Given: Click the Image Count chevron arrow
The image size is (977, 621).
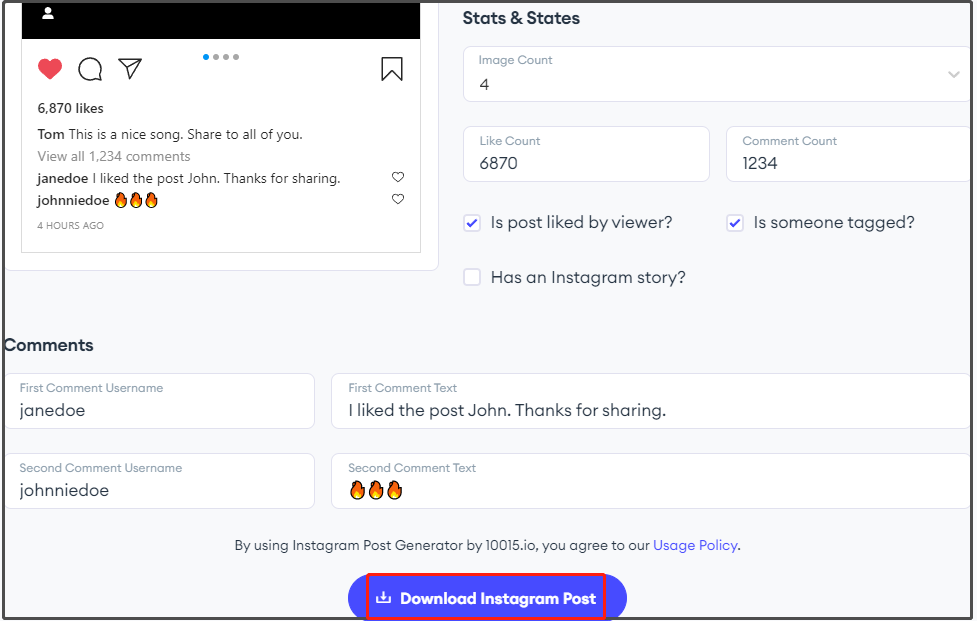Looking at the screenshot, I should point(953,75).
